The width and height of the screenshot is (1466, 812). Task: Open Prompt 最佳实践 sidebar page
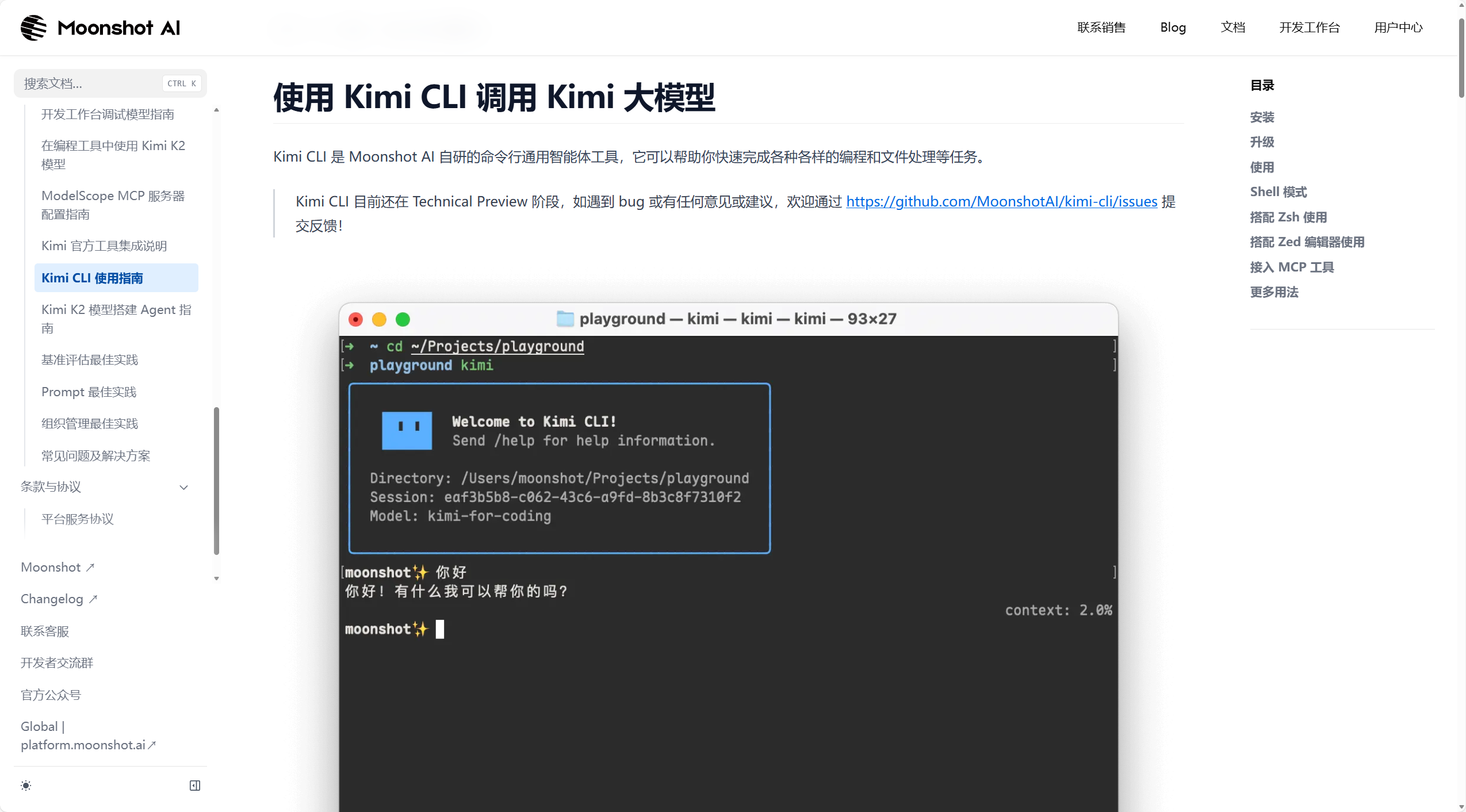[x=89, y=392]
